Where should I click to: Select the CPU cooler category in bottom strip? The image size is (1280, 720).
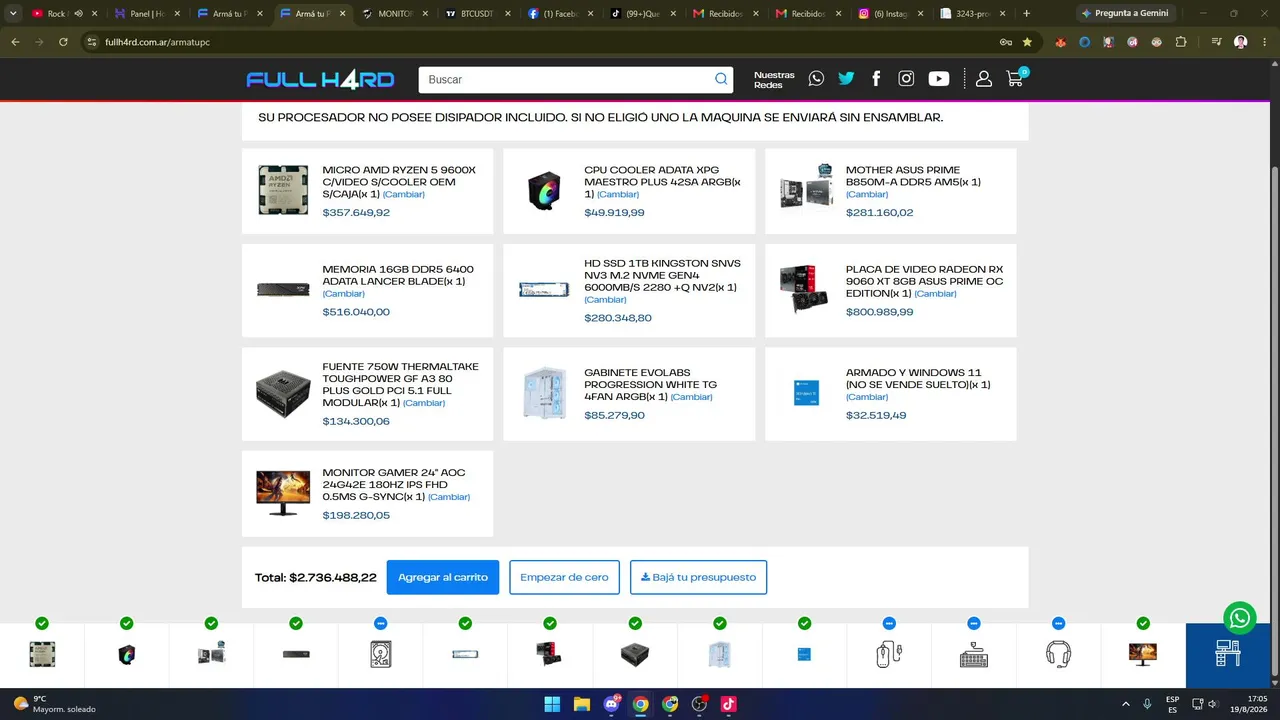[127, 654]
